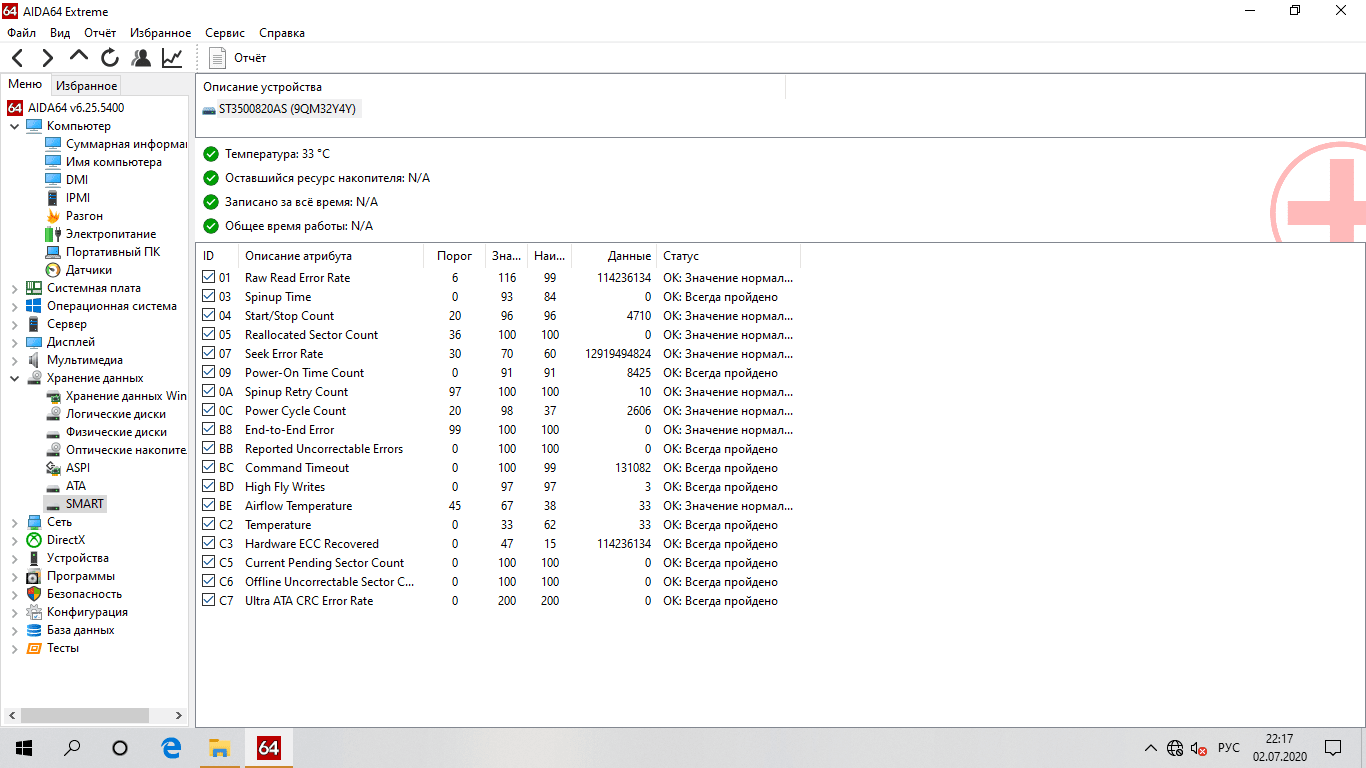
Task: Click the sidebar horizontal scrollbar thumb
Action: [85, 716]
